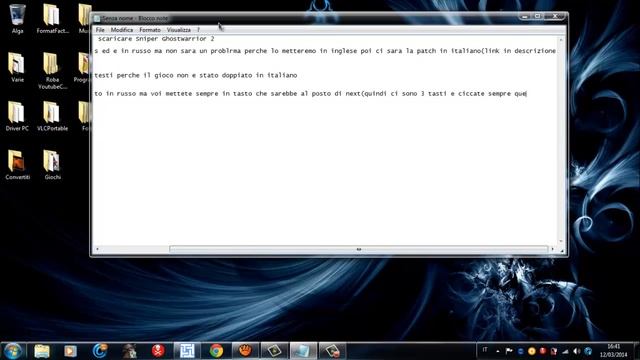Screen dimensions: 640x360
Task: Click text line 'scaricare sniper Ghostwarrior 2'
Action: point(156,39)
